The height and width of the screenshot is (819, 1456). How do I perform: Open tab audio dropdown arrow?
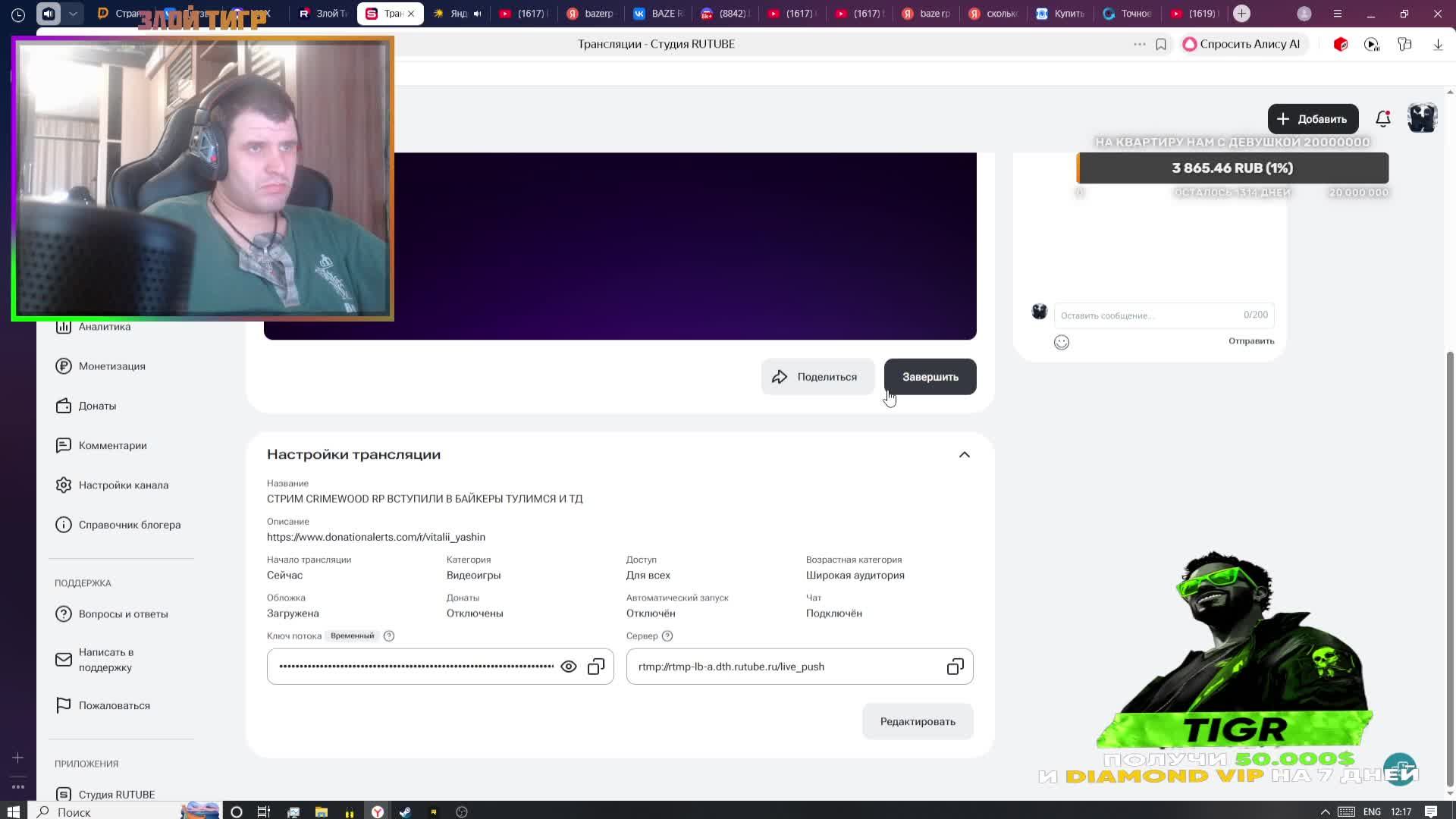(73, 14)
